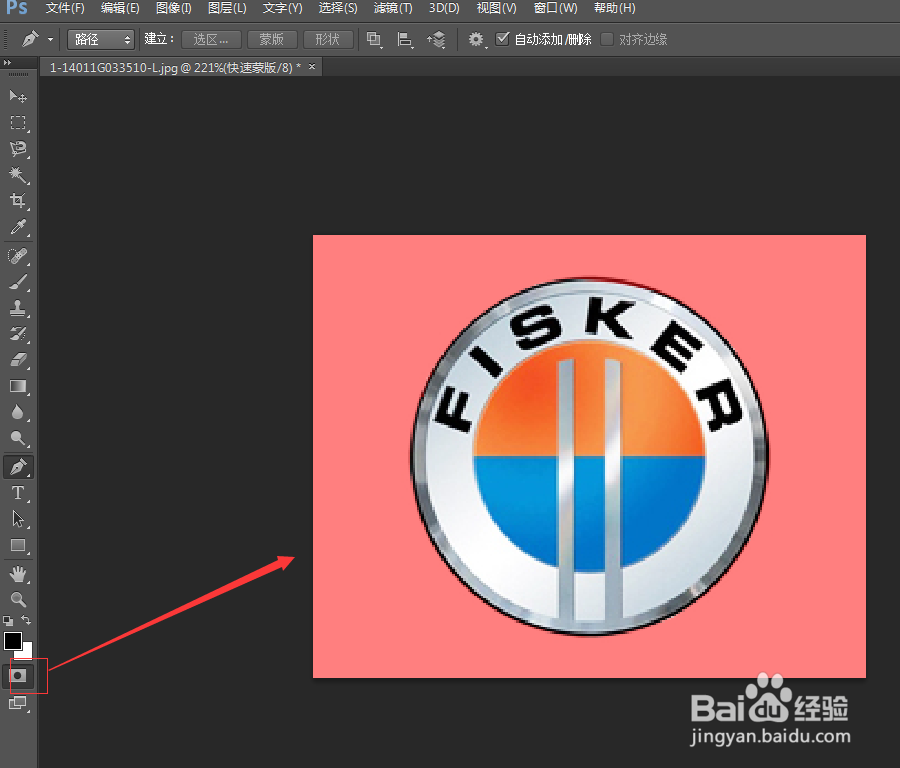Select the Gradient tool

[x=18, y=386]
